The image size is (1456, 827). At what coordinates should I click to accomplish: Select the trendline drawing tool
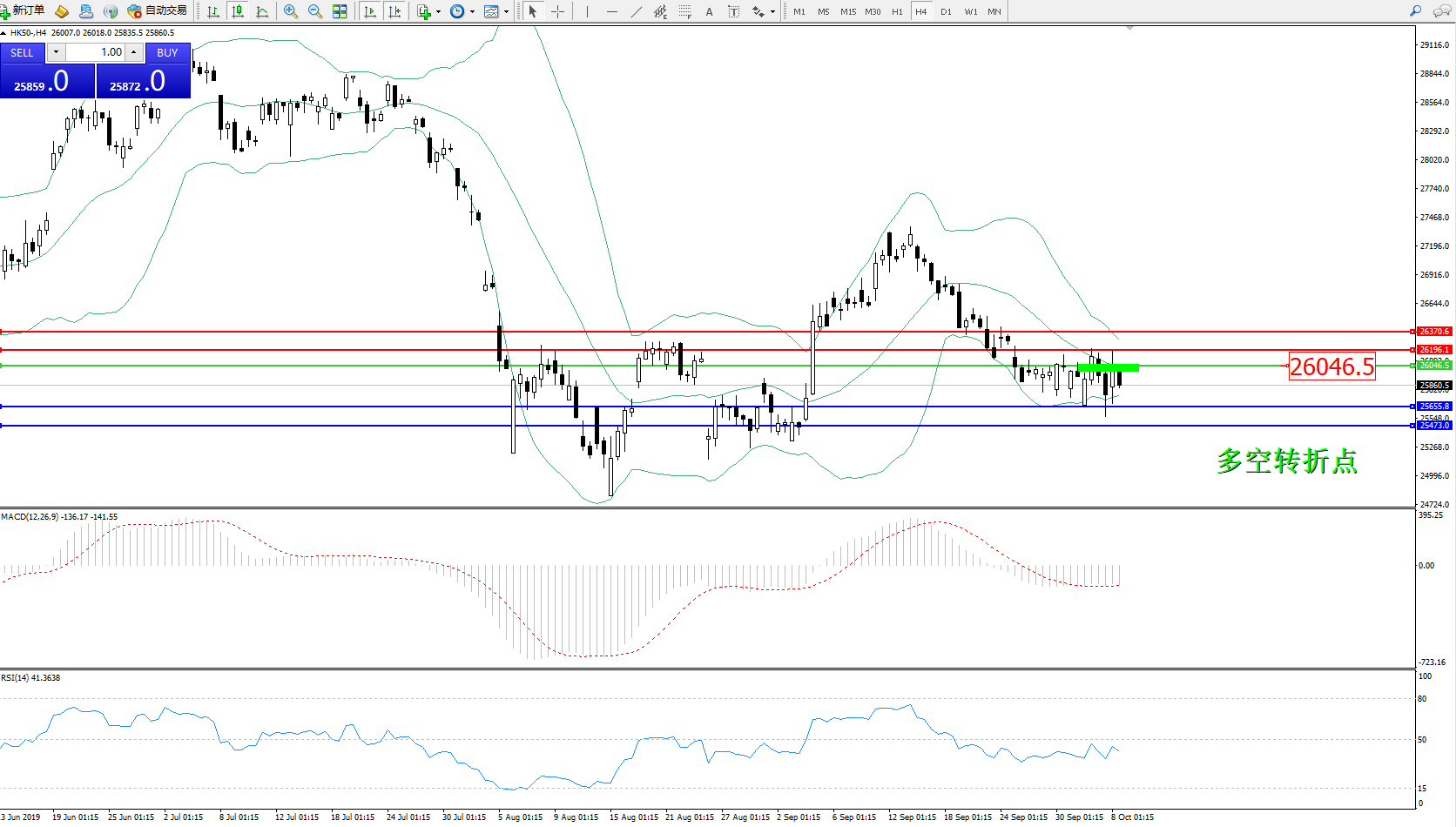(637, 11)
